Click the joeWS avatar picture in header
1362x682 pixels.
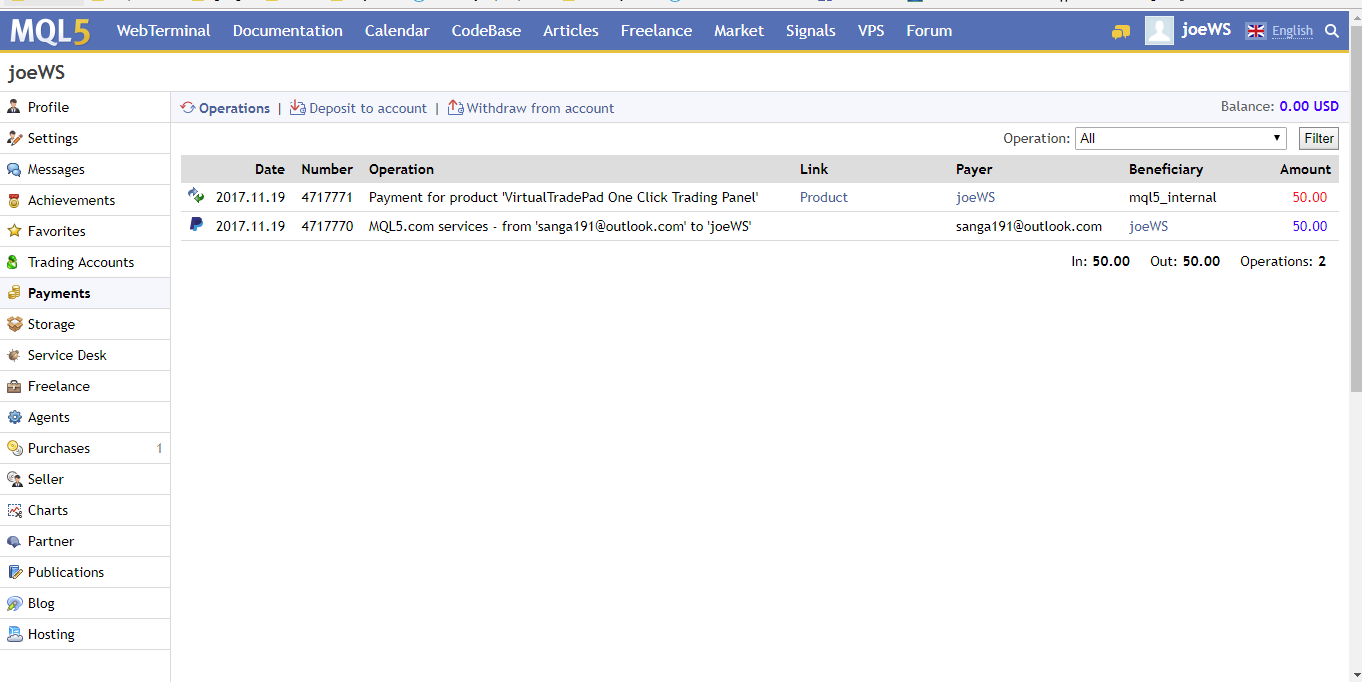click(1159, 31)
